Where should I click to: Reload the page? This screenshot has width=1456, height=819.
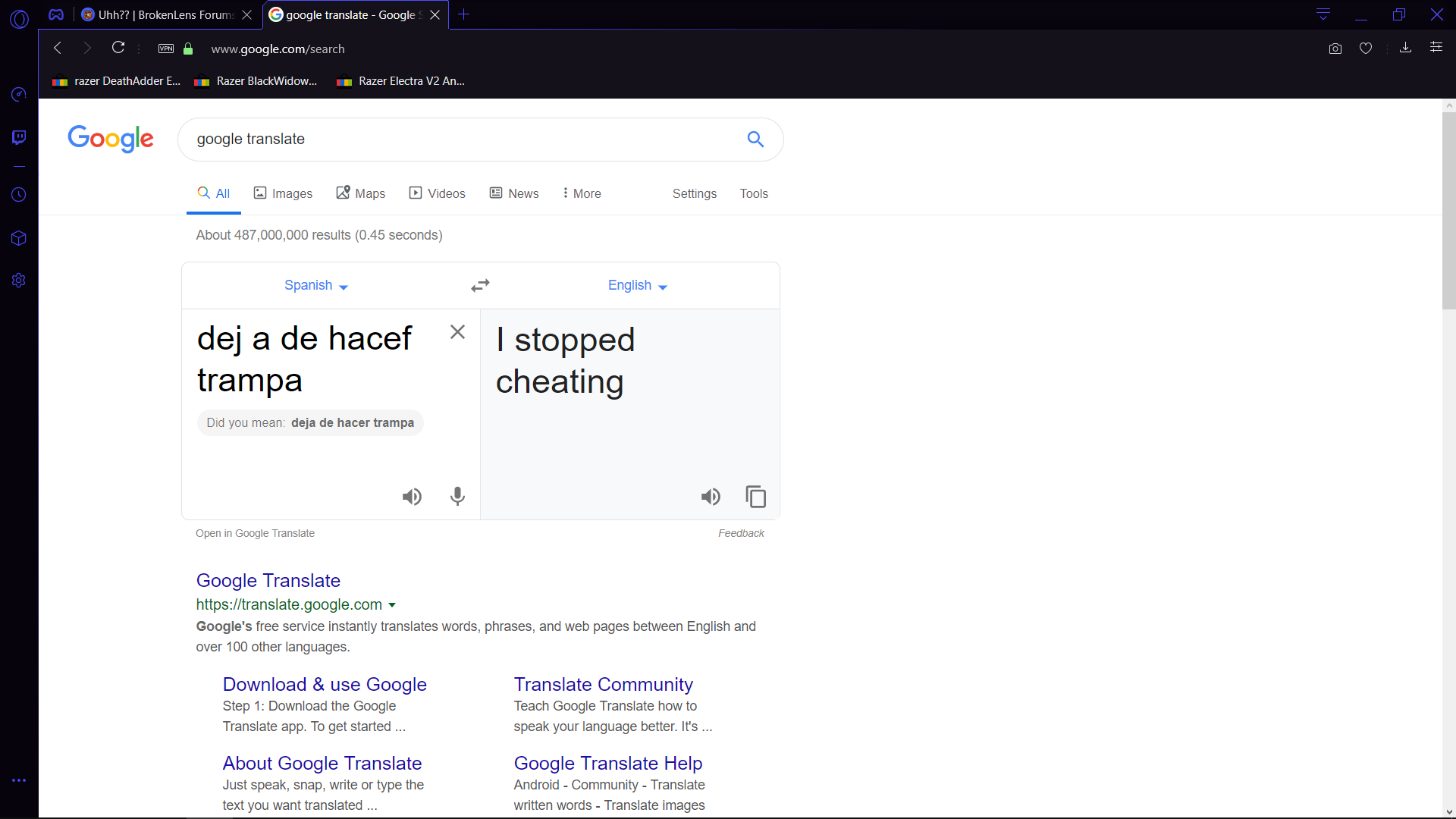click(x=118, y=48)
